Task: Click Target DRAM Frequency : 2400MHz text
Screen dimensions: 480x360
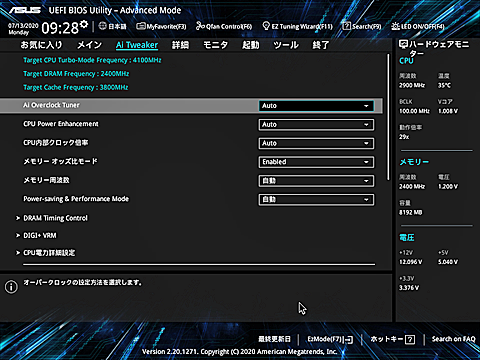Action: coord(76,74)
